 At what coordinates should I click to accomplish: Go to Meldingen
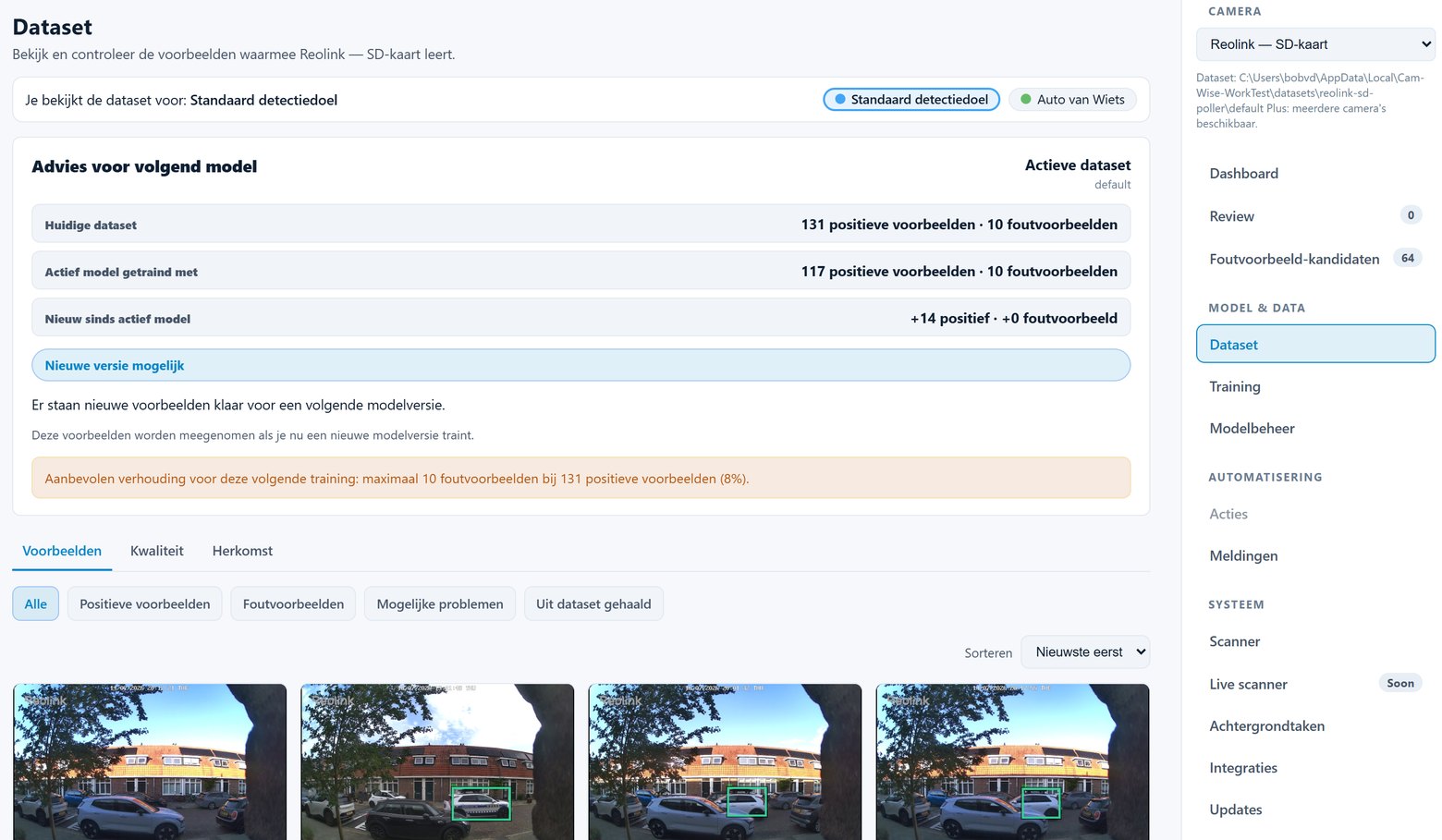click(x=1315, y=555)
